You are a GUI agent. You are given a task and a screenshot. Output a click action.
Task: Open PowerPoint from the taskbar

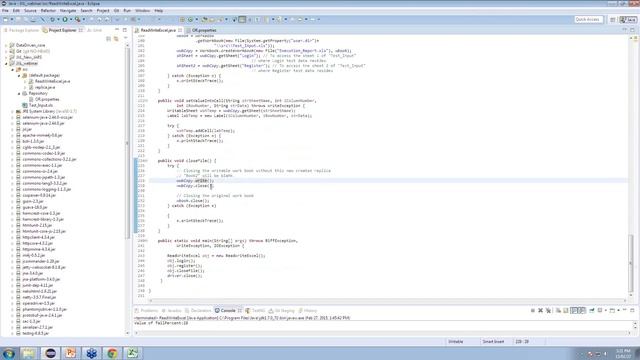coord(71,353)
